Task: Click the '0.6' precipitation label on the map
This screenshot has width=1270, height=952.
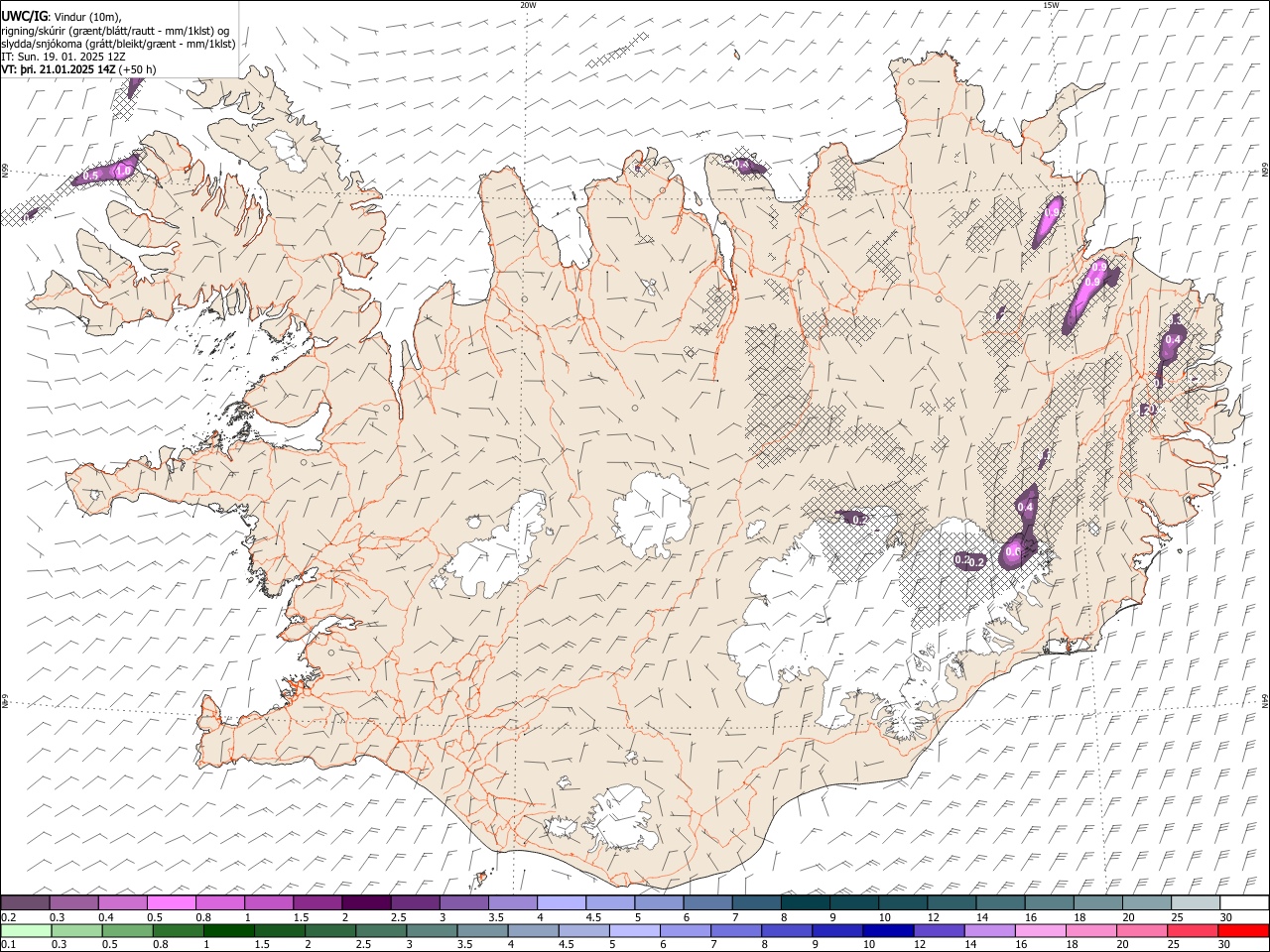Action: (x=1013, y=551)
